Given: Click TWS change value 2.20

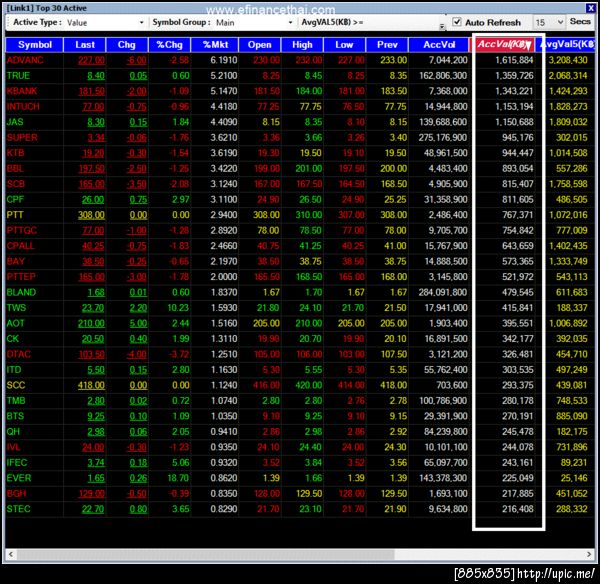Looking at the screenshot, I should [138, 308].
